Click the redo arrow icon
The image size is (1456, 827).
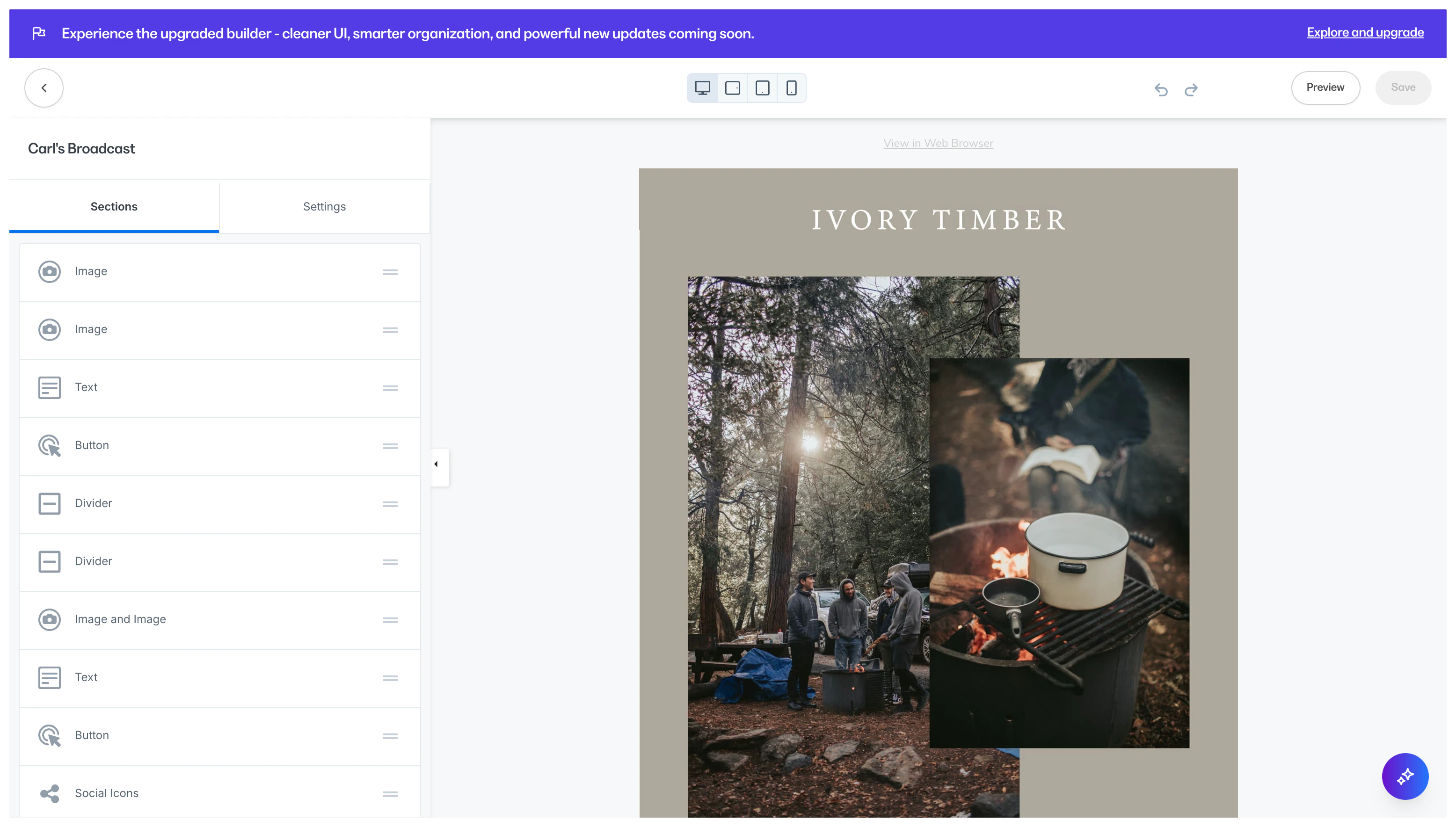tap(1191, 89)
